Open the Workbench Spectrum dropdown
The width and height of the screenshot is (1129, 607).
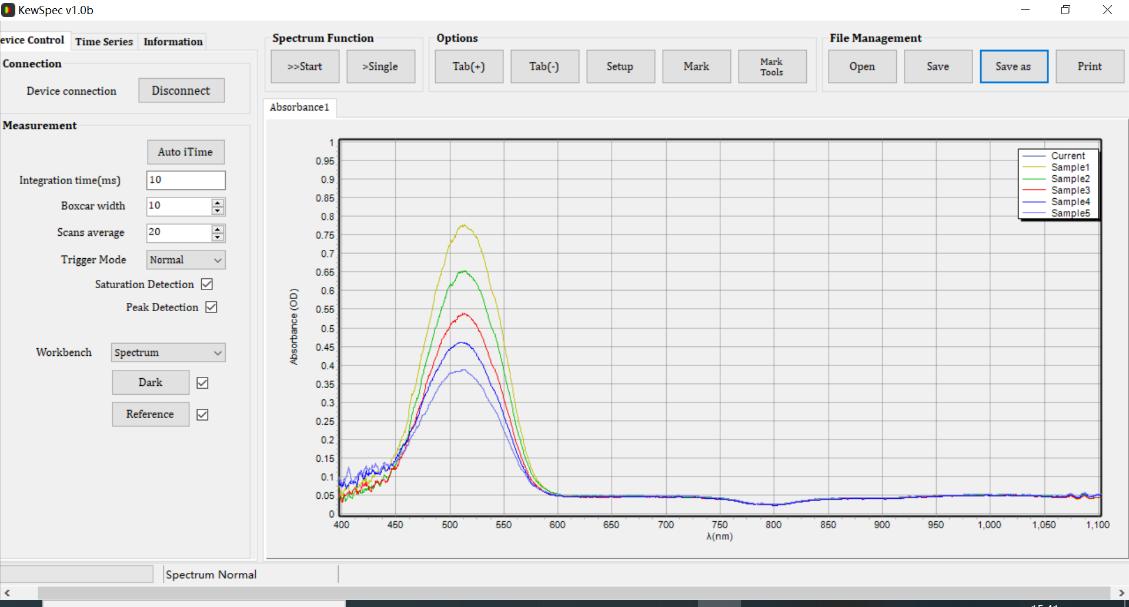168,353
